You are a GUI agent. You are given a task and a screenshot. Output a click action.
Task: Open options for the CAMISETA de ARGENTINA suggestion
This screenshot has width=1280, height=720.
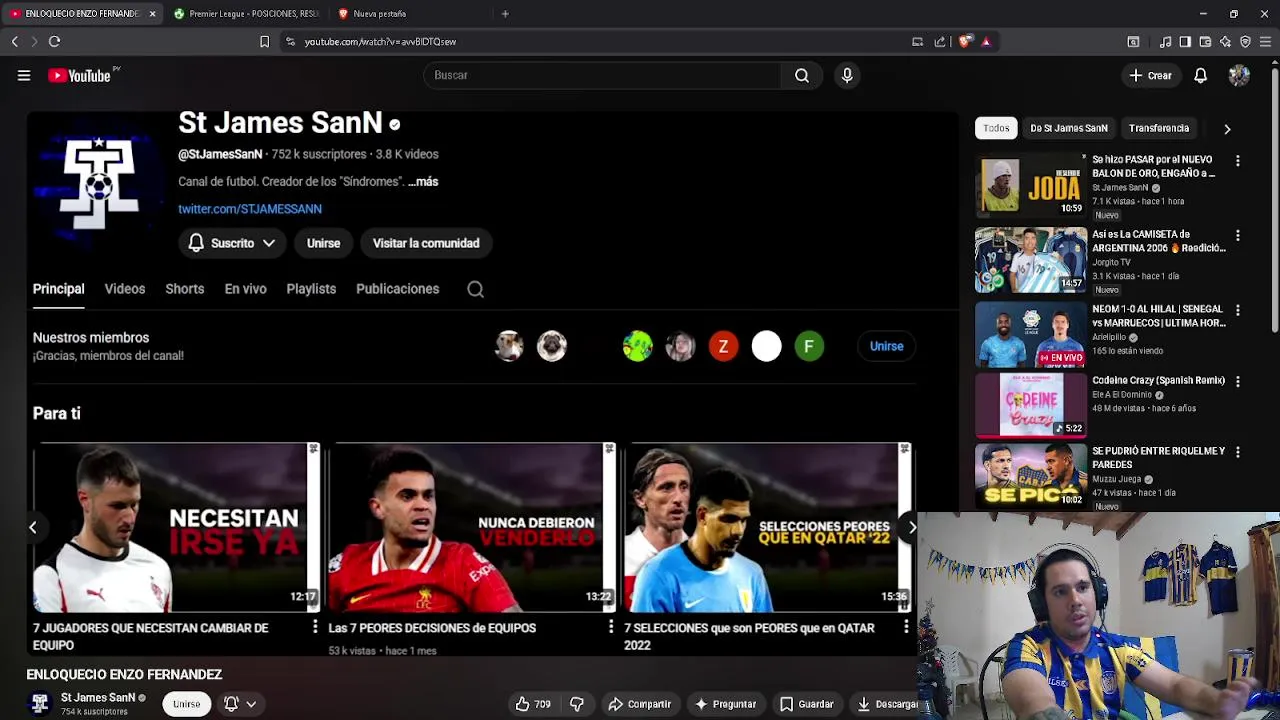[x=1237, y=236]
